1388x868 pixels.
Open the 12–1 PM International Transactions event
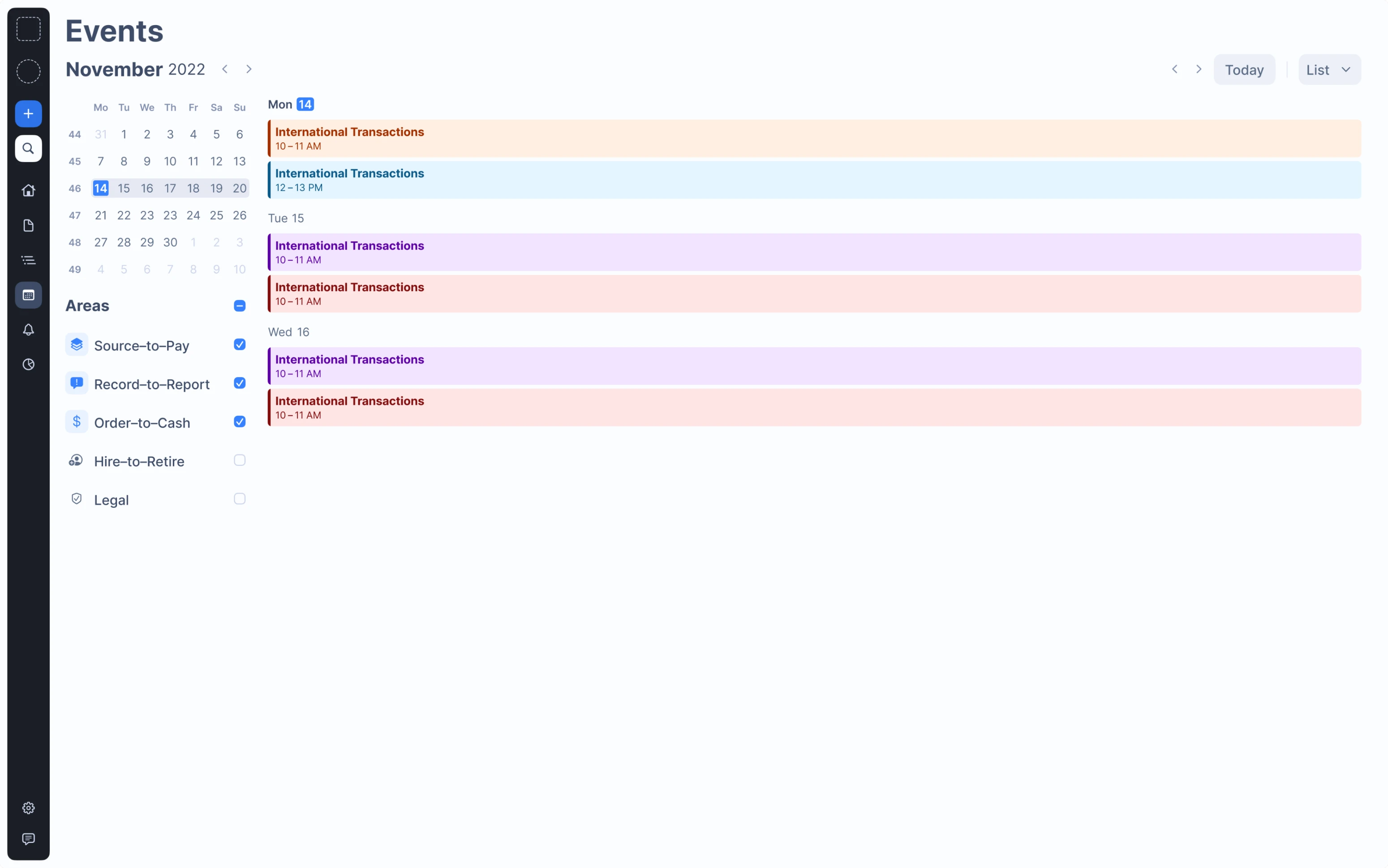pos(804,179)
